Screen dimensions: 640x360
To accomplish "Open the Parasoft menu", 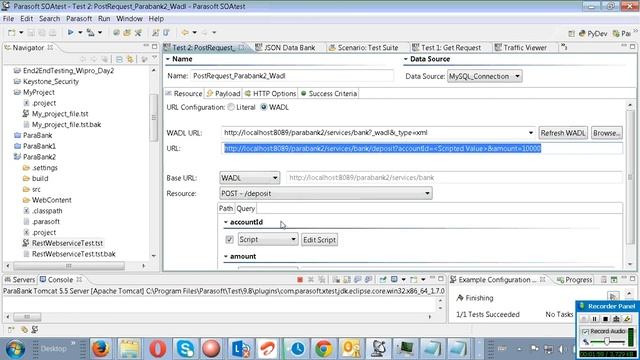I will pyautogui.click(x=79, y=19).
